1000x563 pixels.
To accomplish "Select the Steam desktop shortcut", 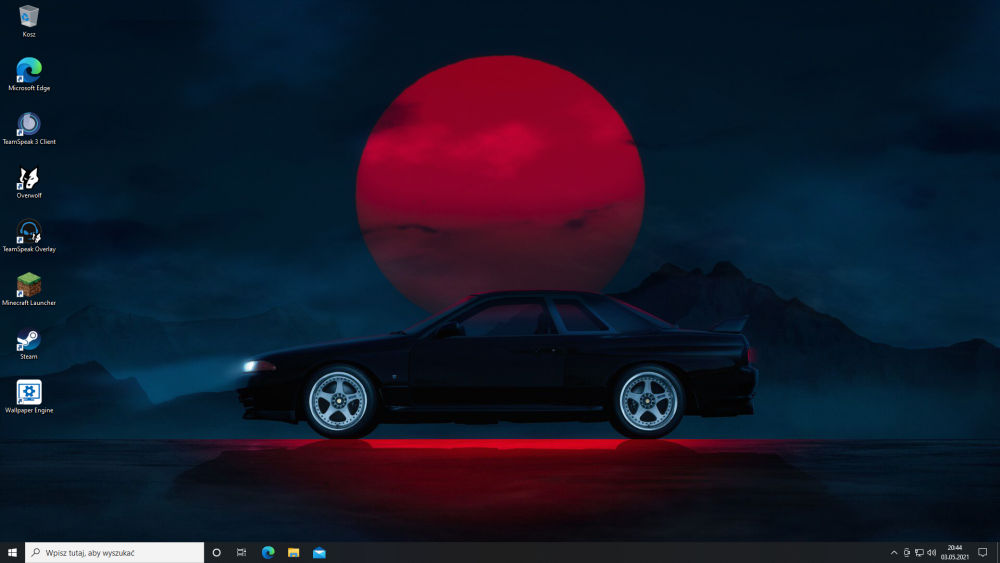I will click(x=29, y=339).
